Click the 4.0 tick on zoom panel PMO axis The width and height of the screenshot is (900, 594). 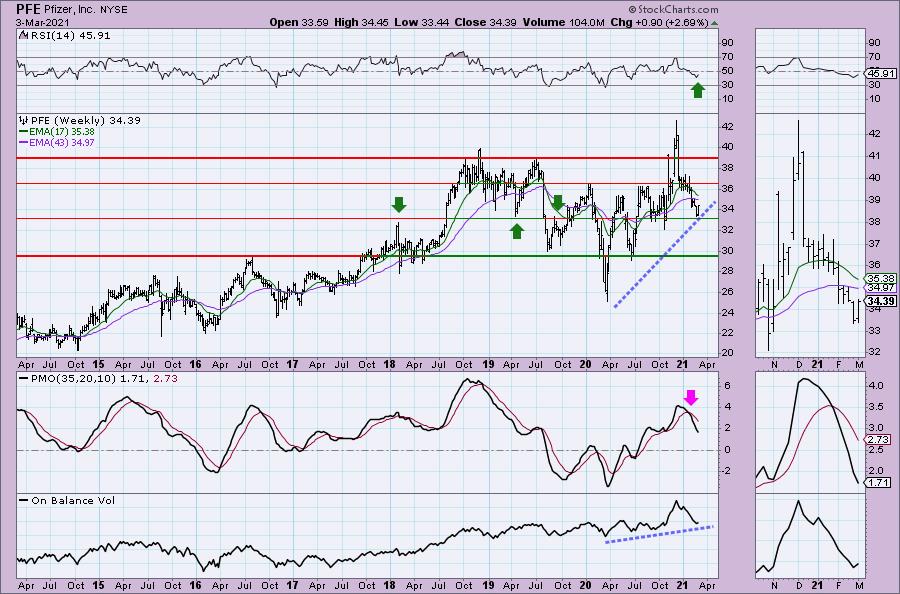point(876,386)
